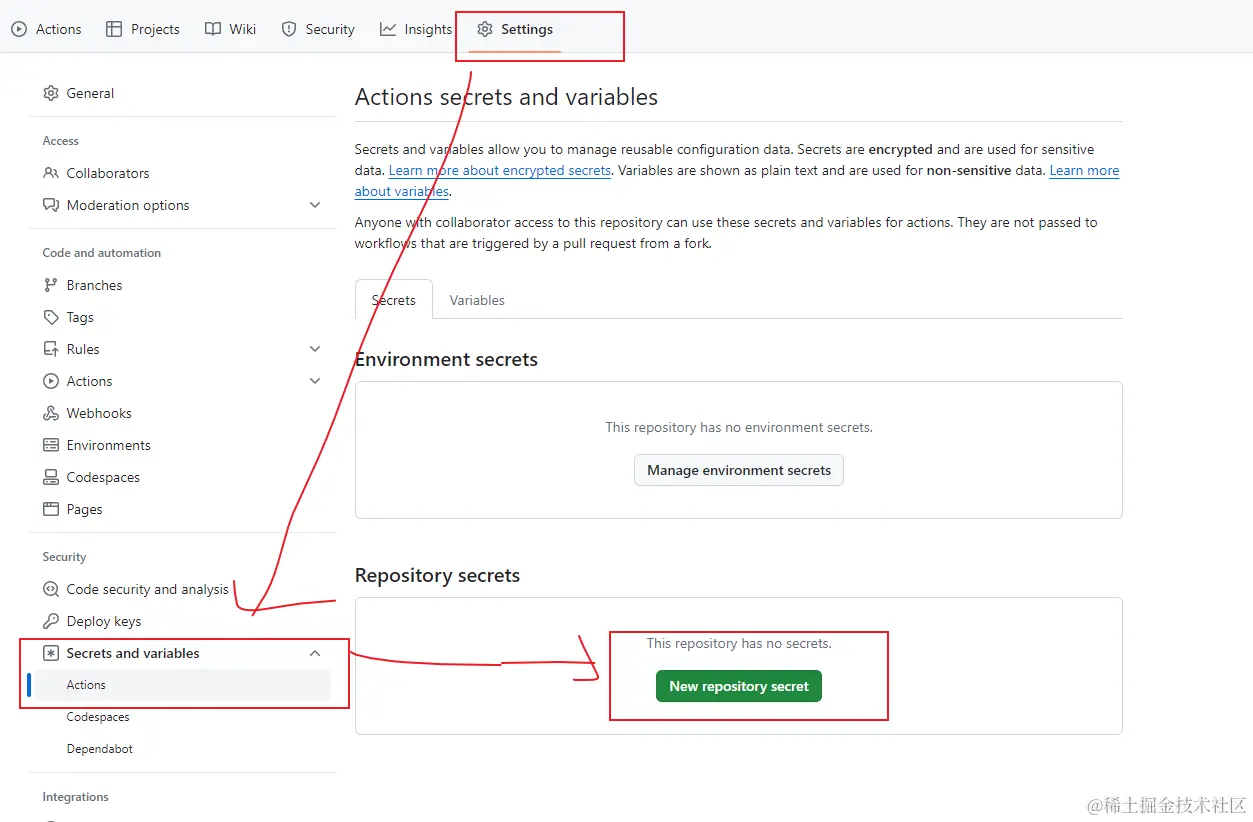The image size is (1253, 822).
Task: Open Learn more about encrypted secrets link
Action: (500, 170)
